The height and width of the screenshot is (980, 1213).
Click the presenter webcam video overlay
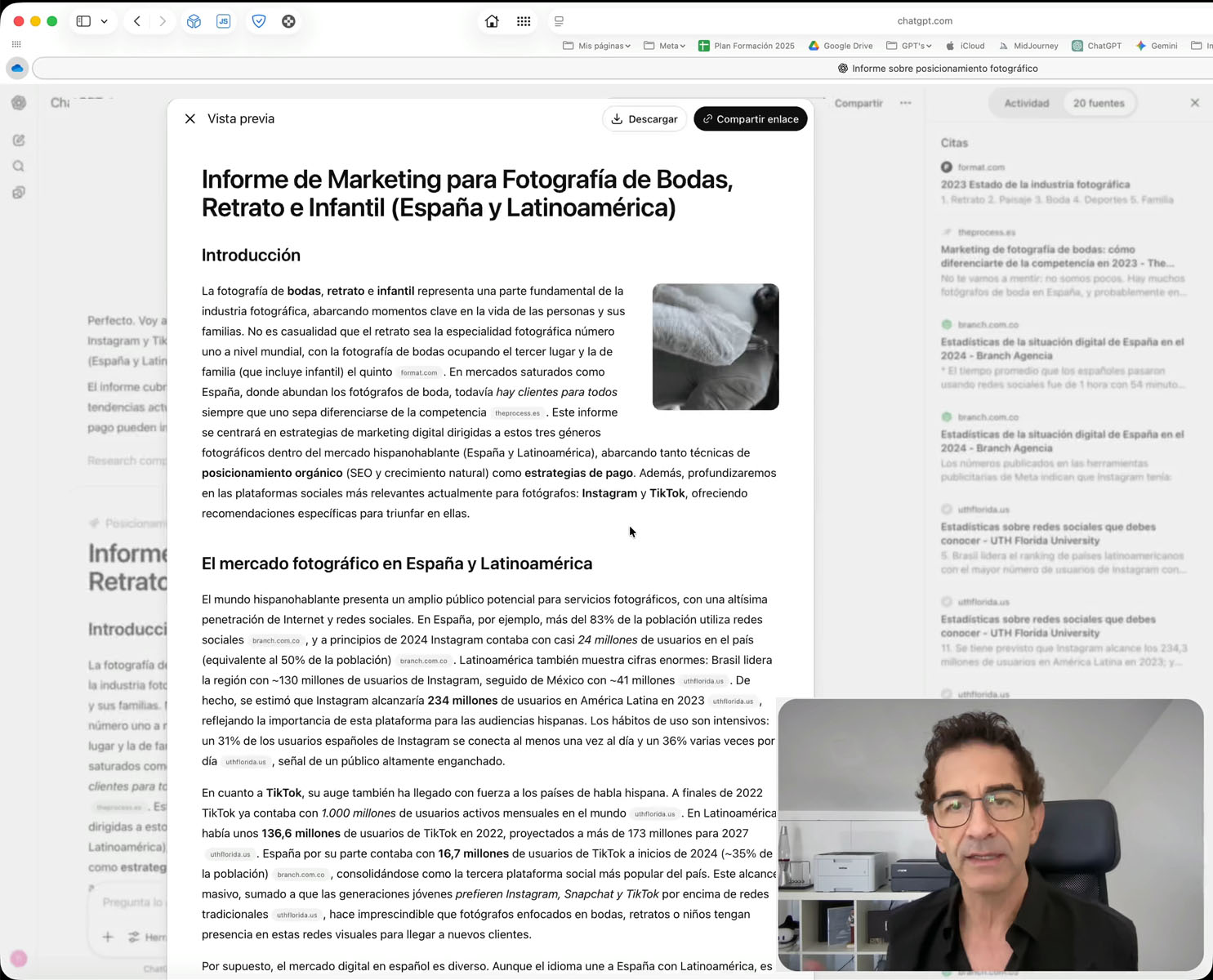click(990, 835)
